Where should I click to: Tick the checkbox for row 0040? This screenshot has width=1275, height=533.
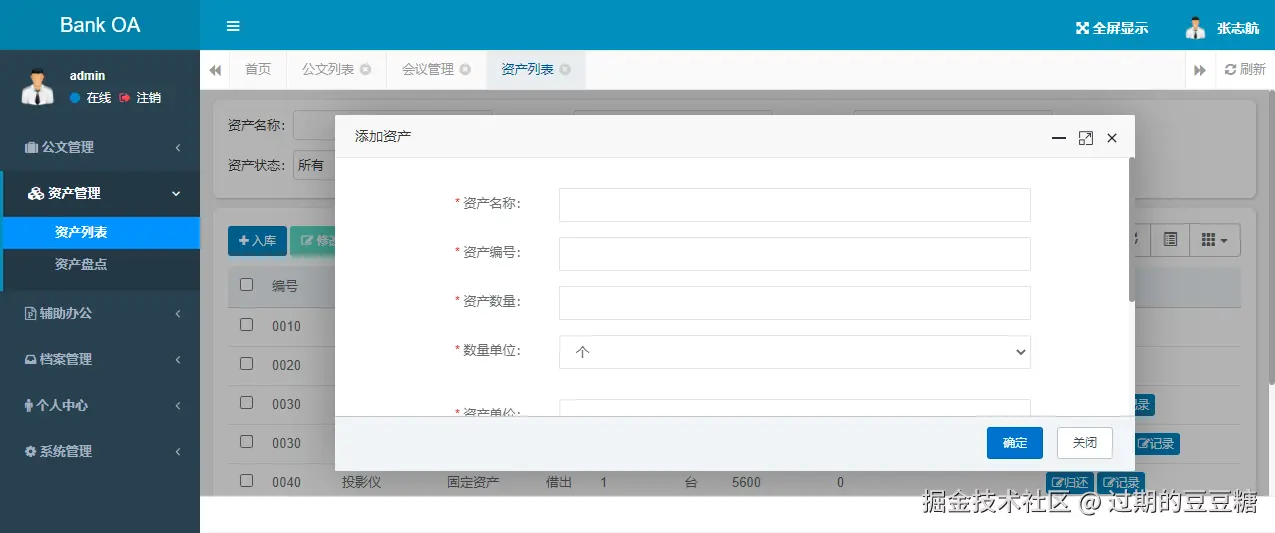pos(247,481)
